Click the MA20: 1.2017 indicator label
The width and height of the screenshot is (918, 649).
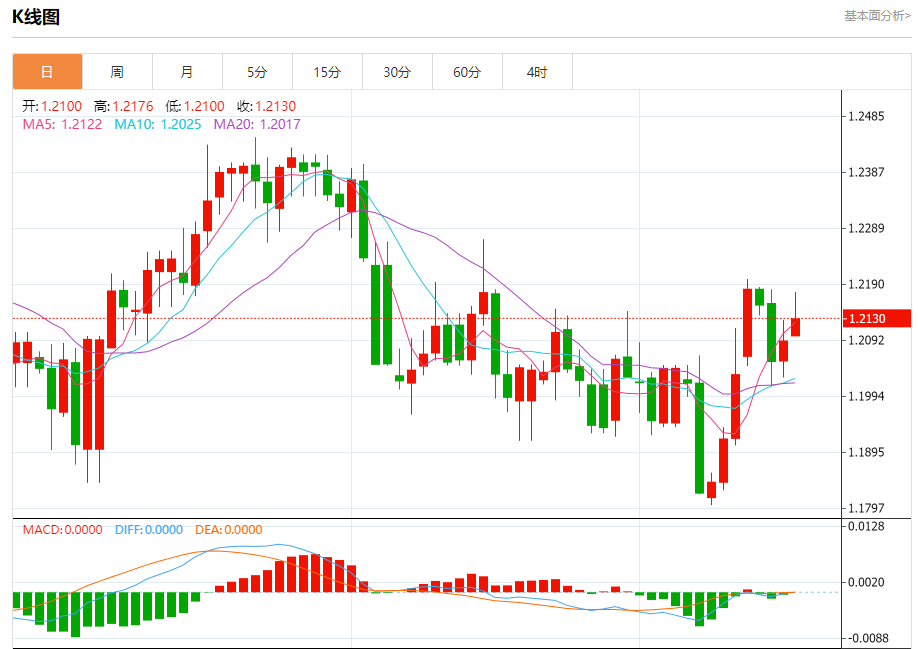point(257,124)
